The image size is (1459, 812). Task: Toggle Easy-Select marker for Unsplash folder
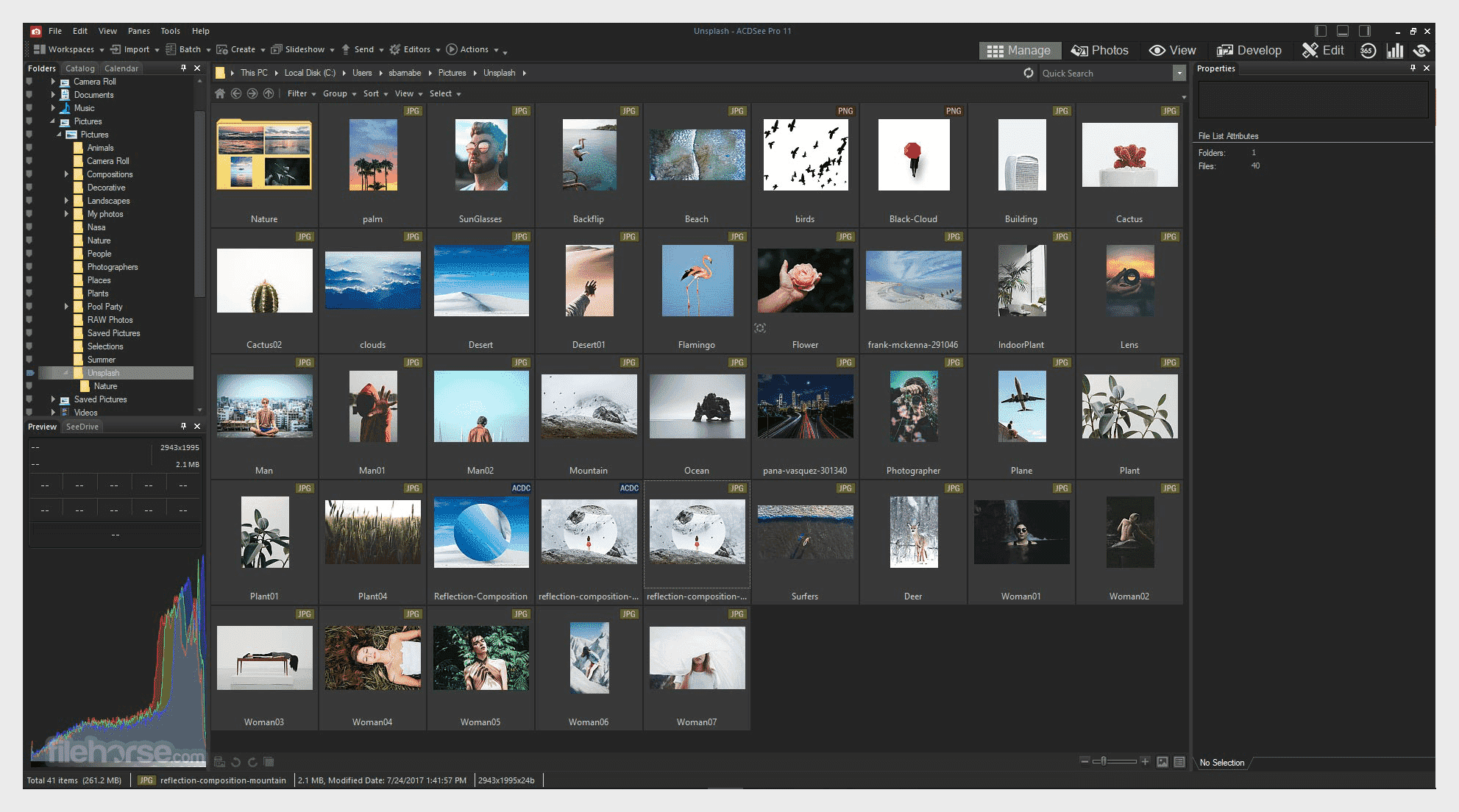click(30, 373)
